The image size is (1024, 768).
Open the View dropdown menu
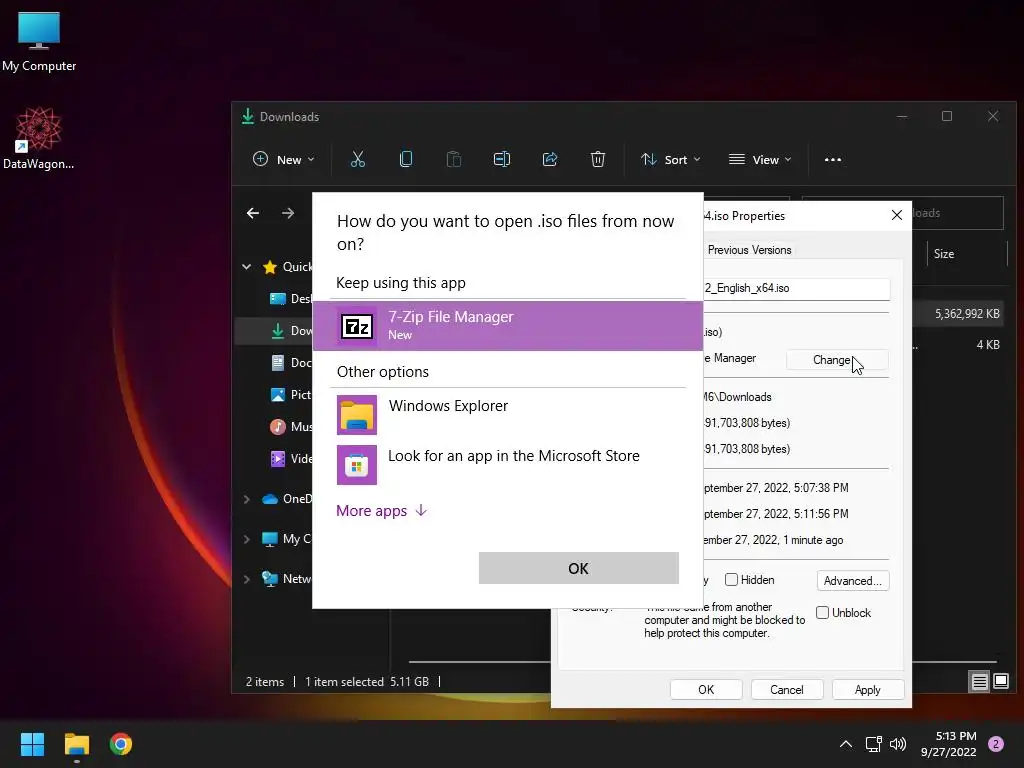coord(760,159)
